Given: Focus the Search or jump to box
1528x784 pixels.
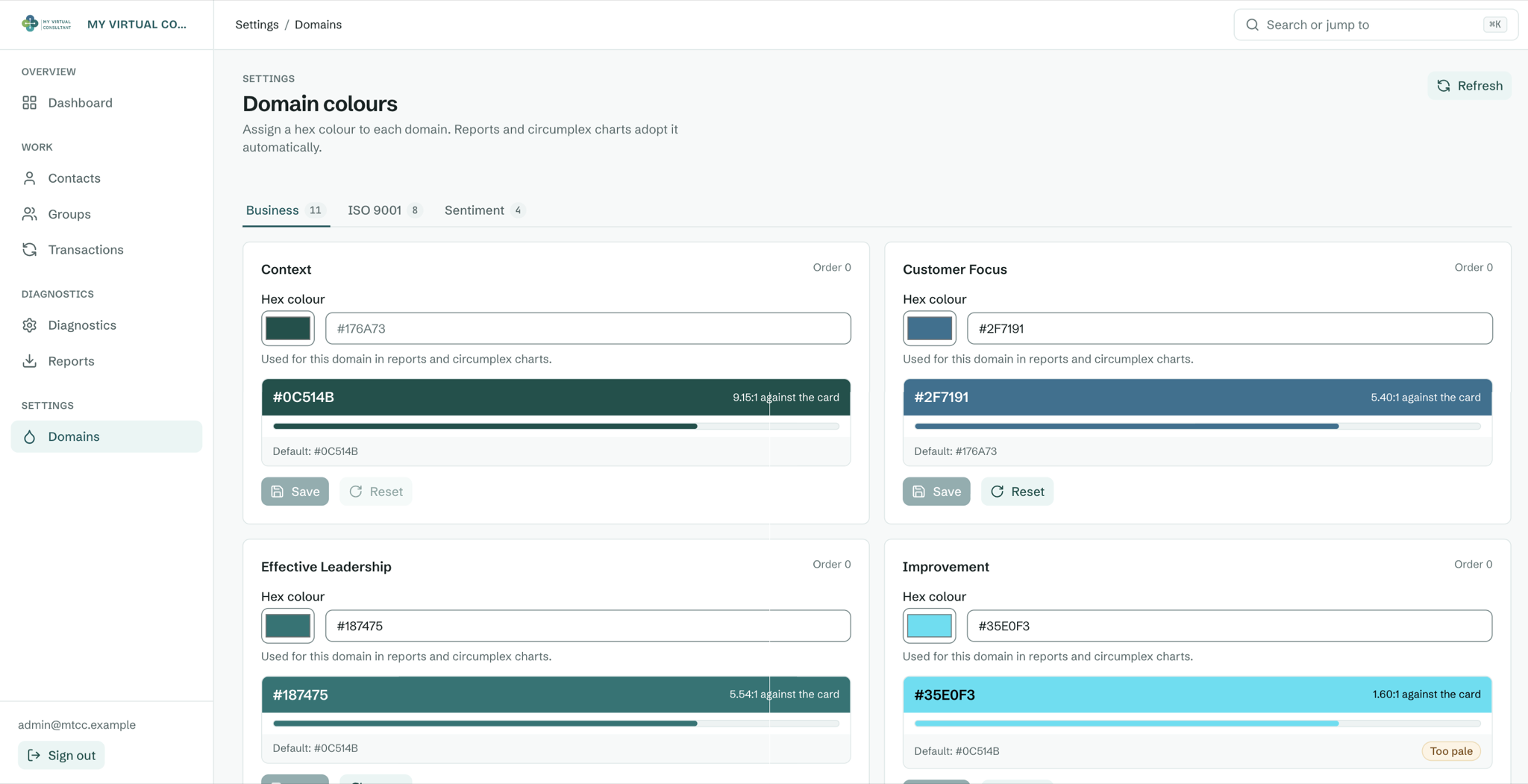Looking at the screenshot, I should coord(1376,25).
